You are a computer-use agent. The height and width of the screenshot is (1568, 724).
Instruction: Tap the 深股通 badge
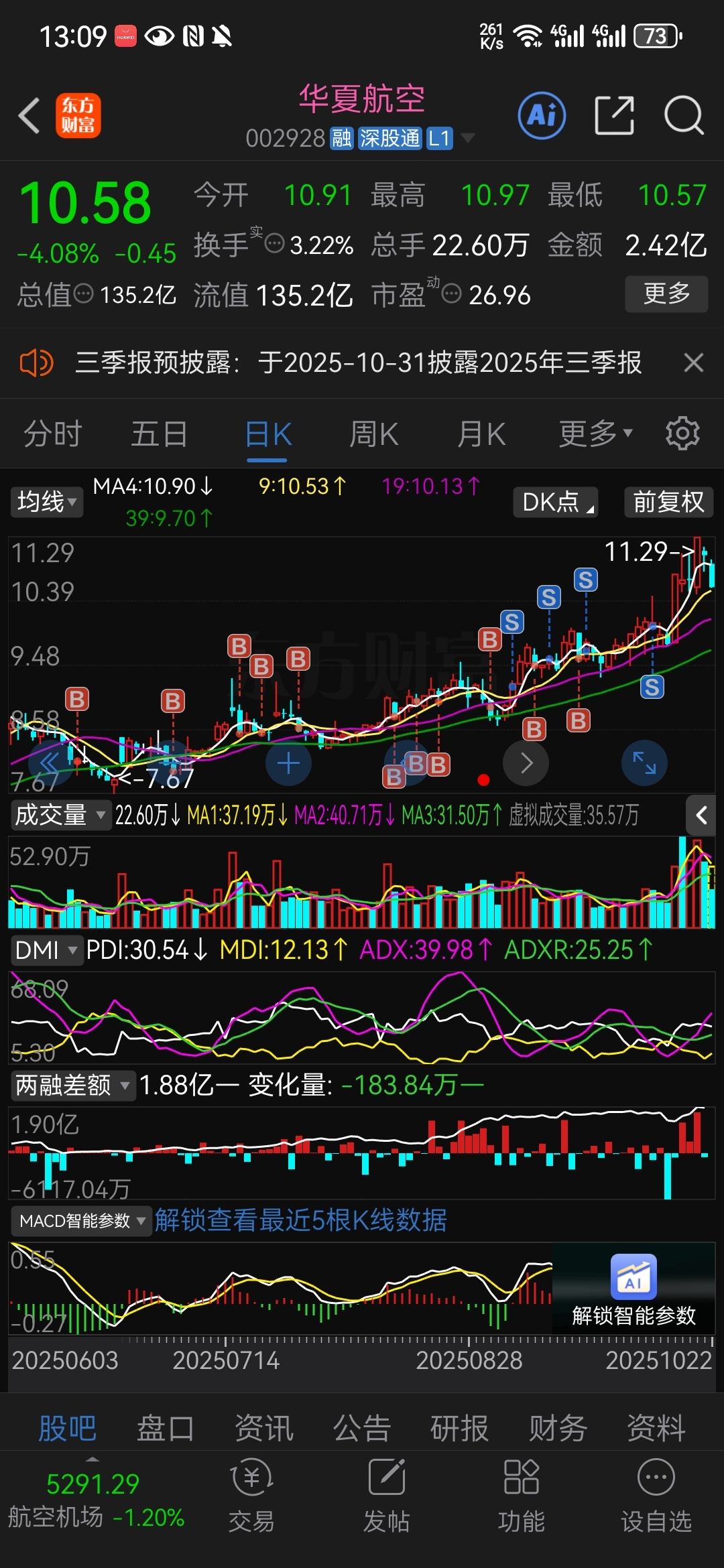(x=390, y=139)
